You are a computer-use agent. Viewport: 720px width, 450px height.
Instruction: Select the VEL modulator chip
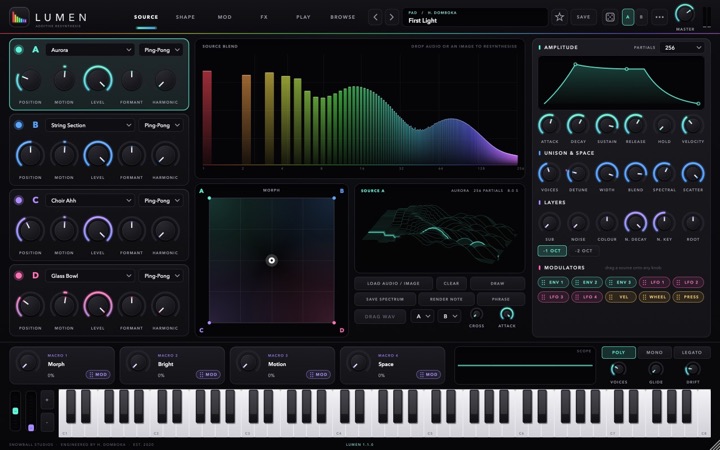pyautogui.click(x=621, y=297)
